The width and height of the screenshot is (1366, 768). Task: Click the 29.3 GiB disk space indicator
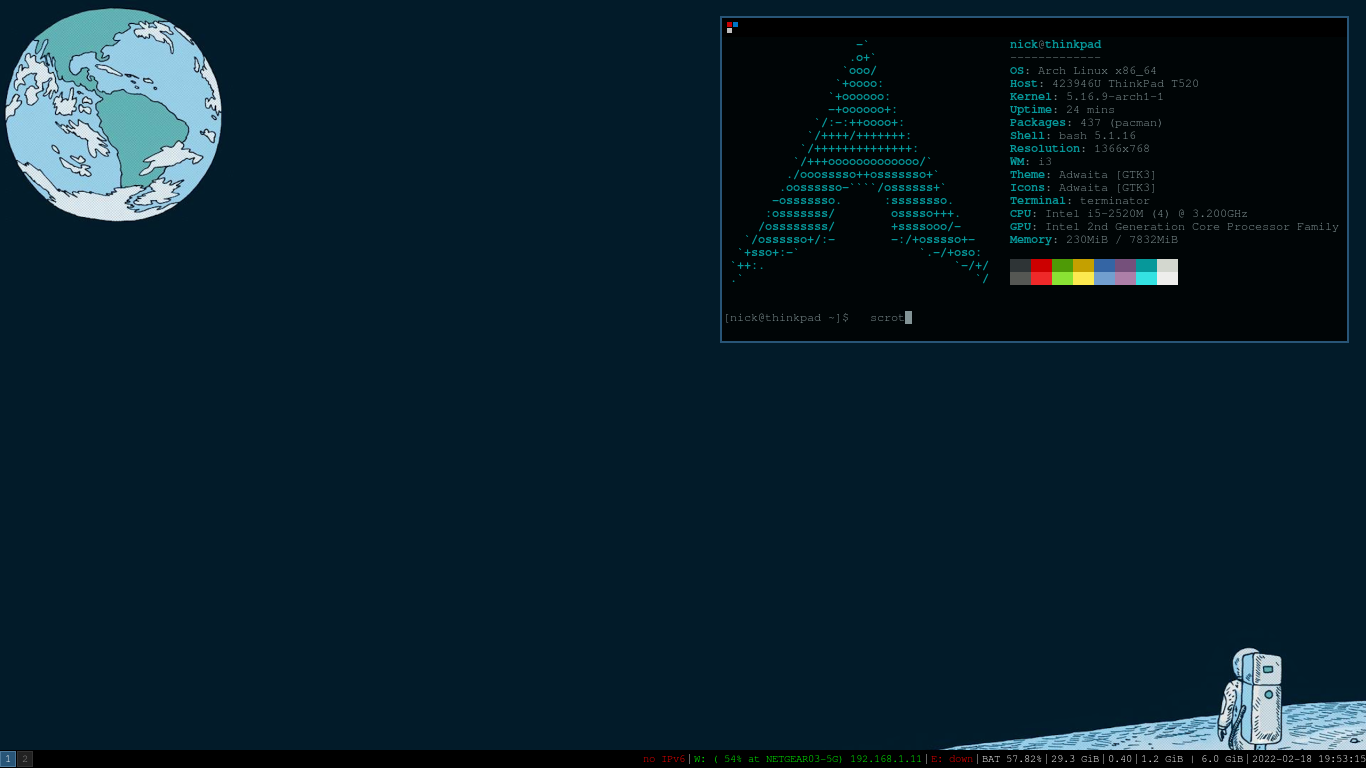[1075, 759]
